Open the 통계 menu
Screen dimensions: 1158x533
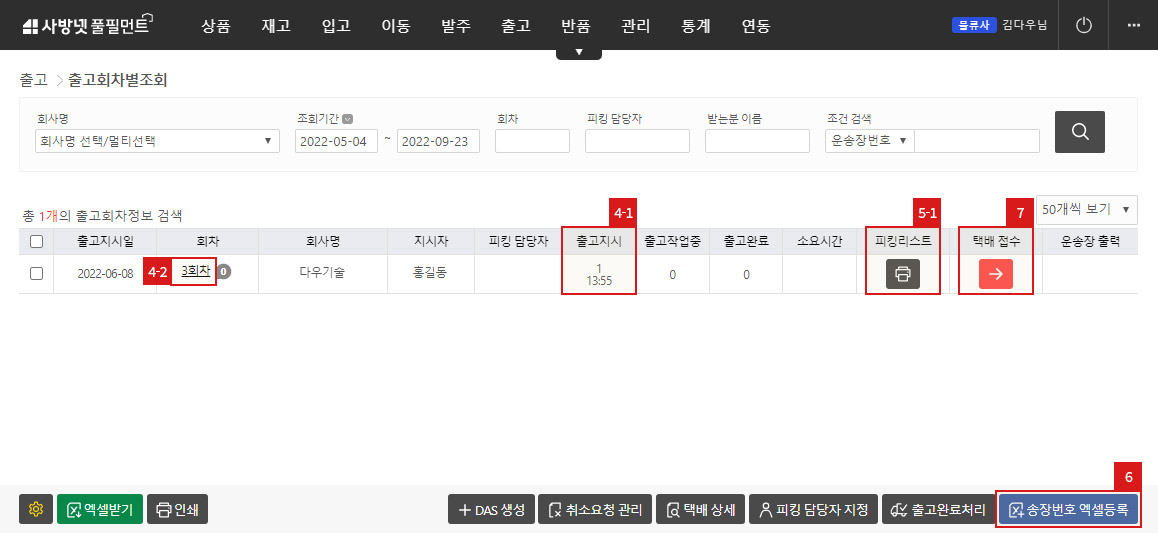tap(696, 27)
